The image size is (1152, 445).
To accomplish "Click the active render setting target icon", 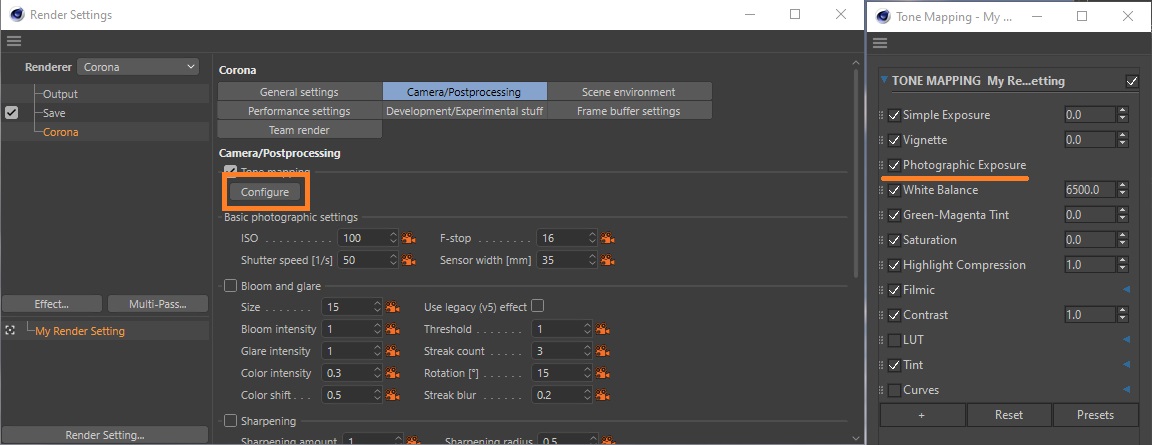I will (x=10, y=330).
